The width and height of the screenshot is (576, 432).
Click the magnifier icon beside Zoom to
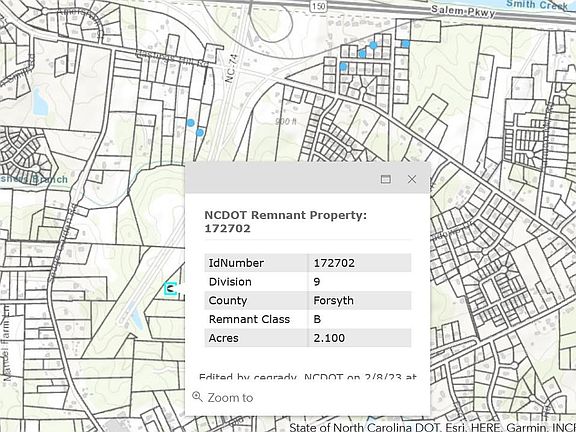(x=198, y=397)
